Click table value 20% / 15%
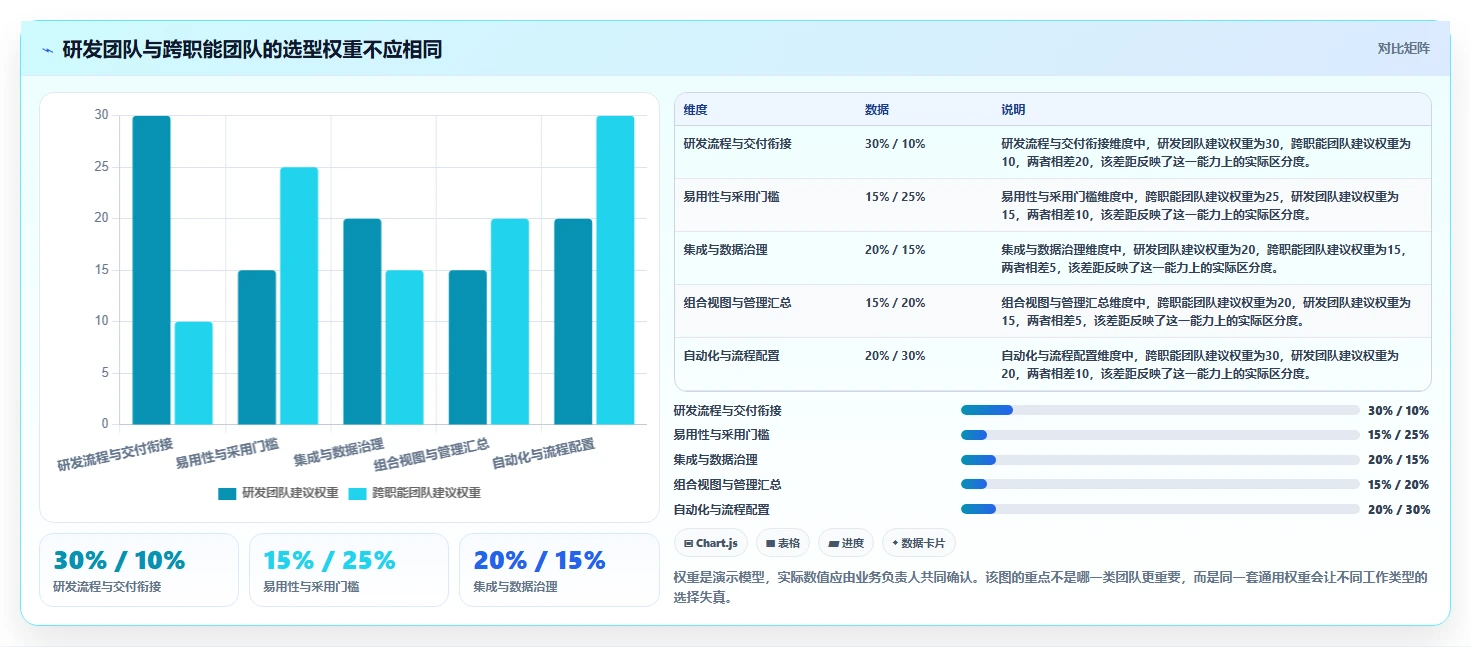Image resolution: width=1471 pixels, height=647 pixels. tap(895, 250)
